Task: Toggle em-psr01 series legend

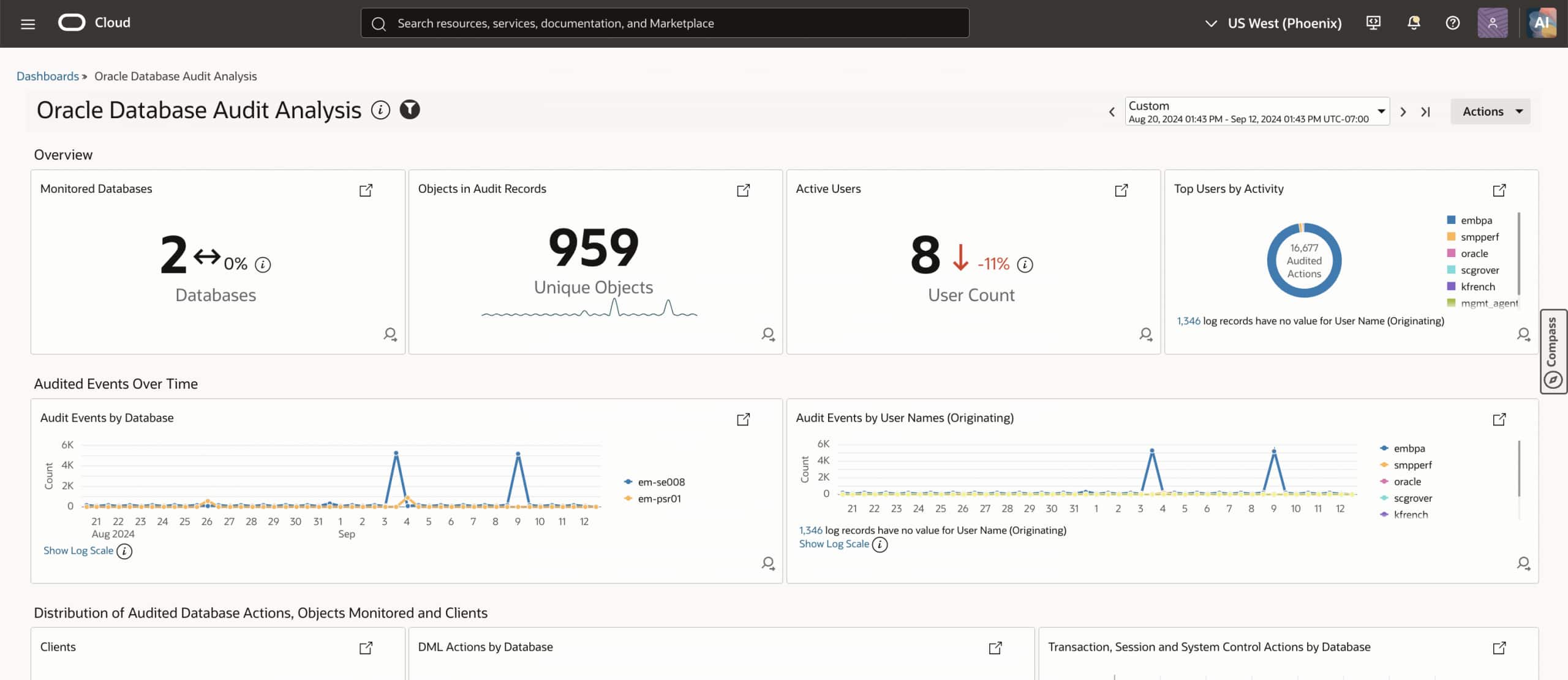Action: click(x=652, y=499)
